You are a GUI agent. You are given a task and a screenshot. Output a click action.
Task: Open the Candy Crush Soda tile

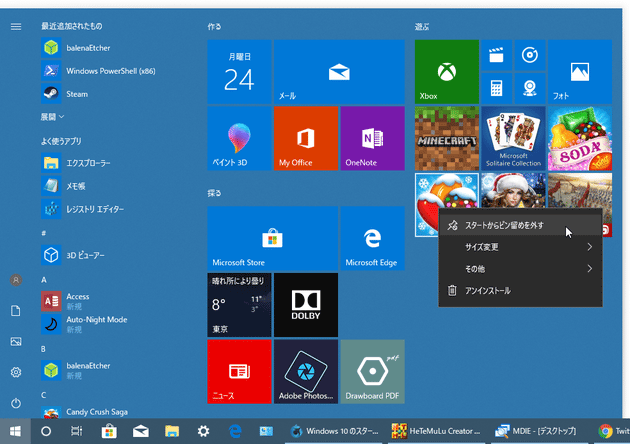(580, 138)
